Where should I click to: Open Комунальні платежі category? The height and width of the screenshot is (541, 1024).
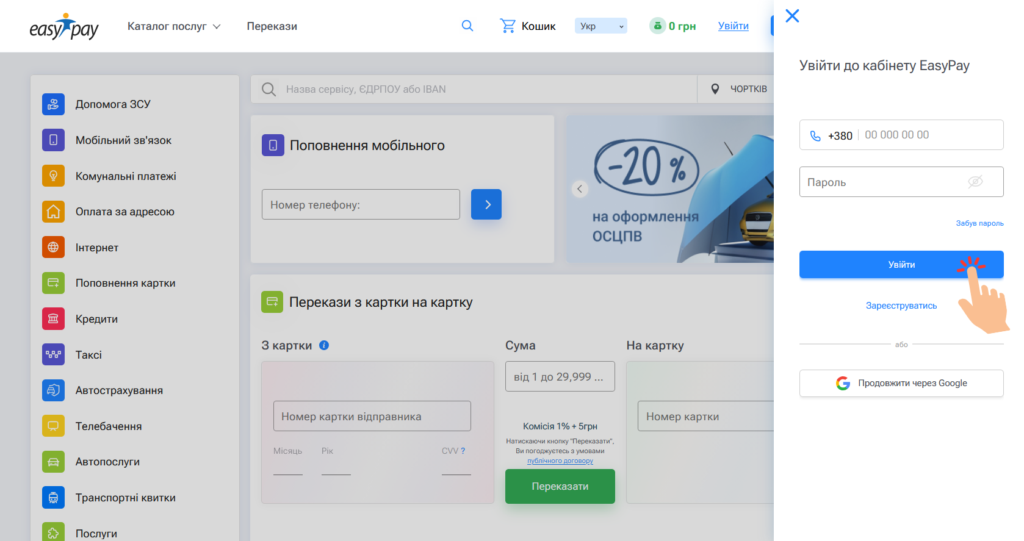click(125, 176)
